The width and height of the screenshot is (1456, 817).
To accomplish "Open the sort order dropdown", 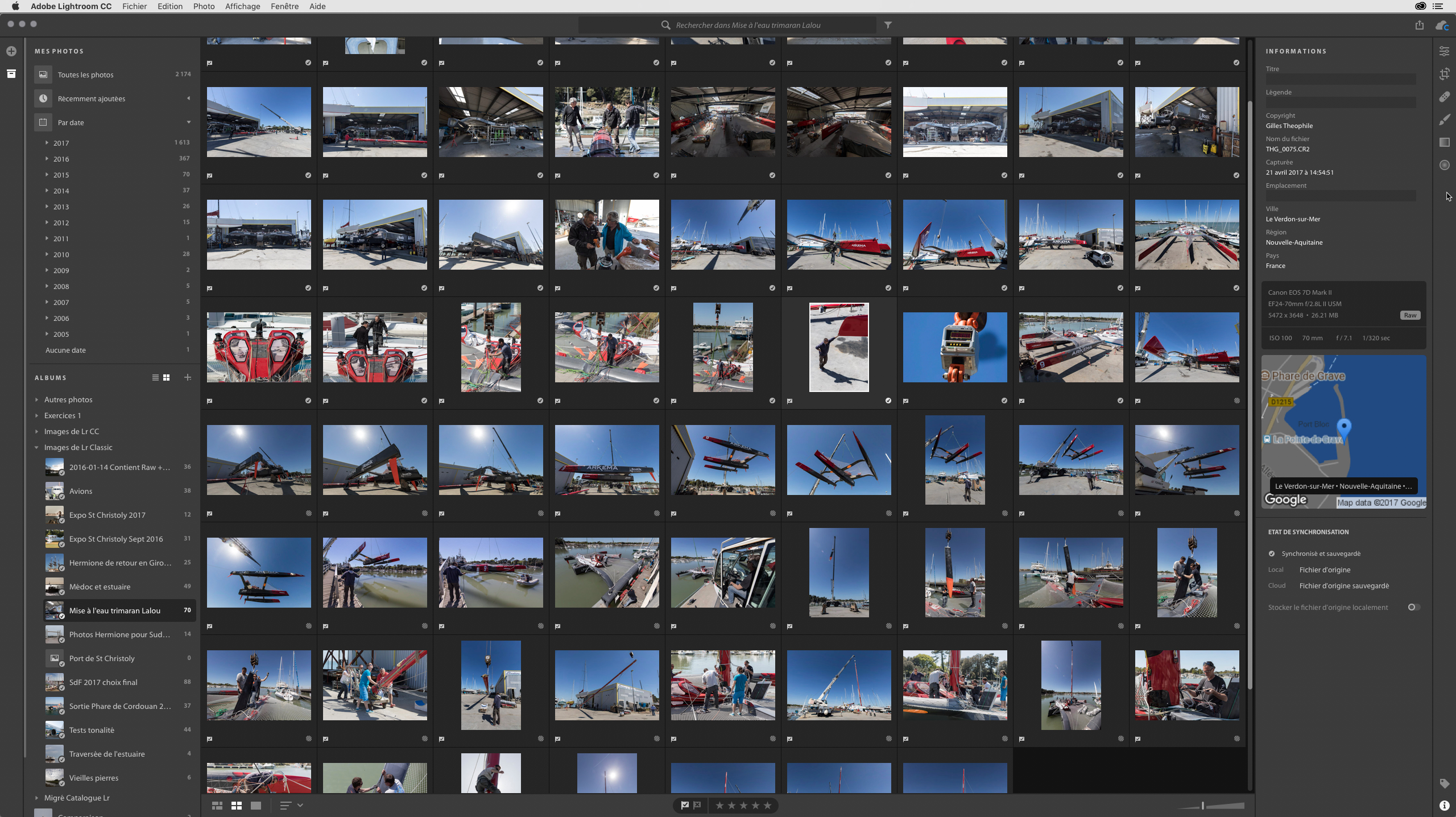I will 292,806.
